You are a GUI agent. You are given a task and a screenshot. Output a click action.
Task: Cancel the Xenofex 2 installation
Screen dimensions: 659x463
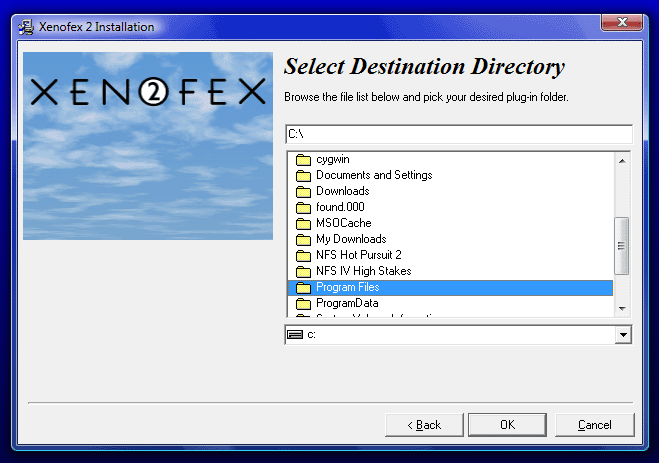(x=595, y=425)
